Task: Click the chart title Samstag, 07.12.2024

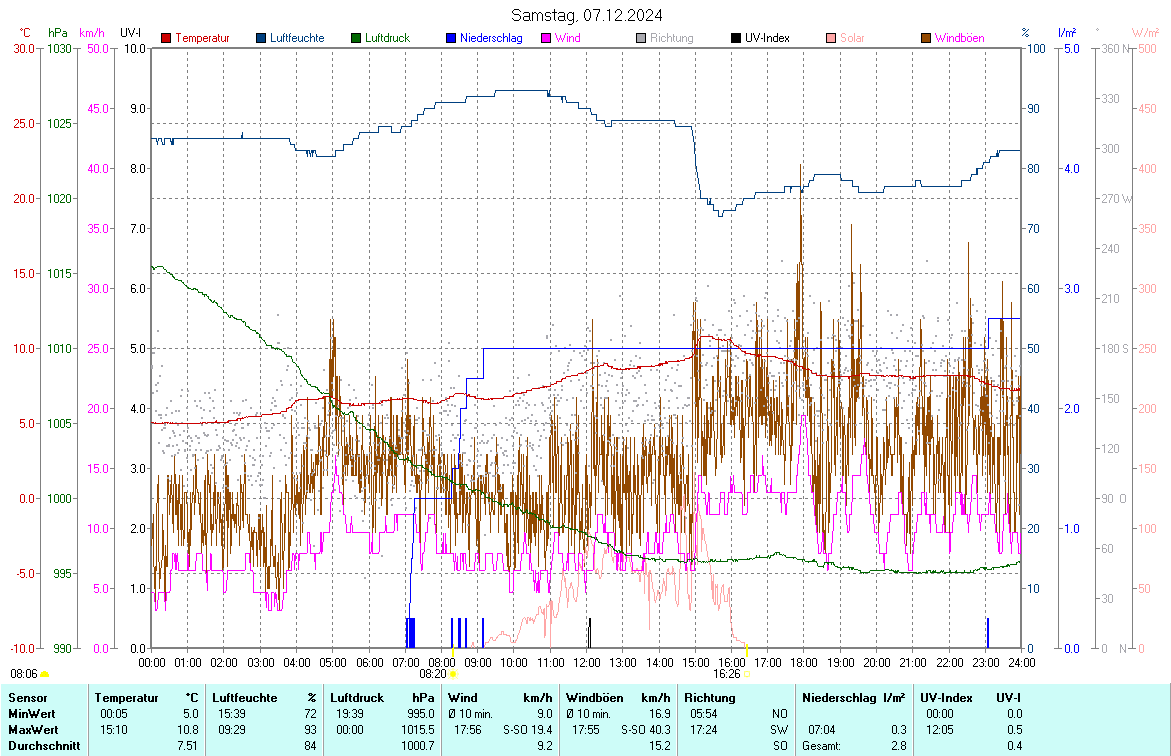Action: pyautogui.click(x=586, y=15)
